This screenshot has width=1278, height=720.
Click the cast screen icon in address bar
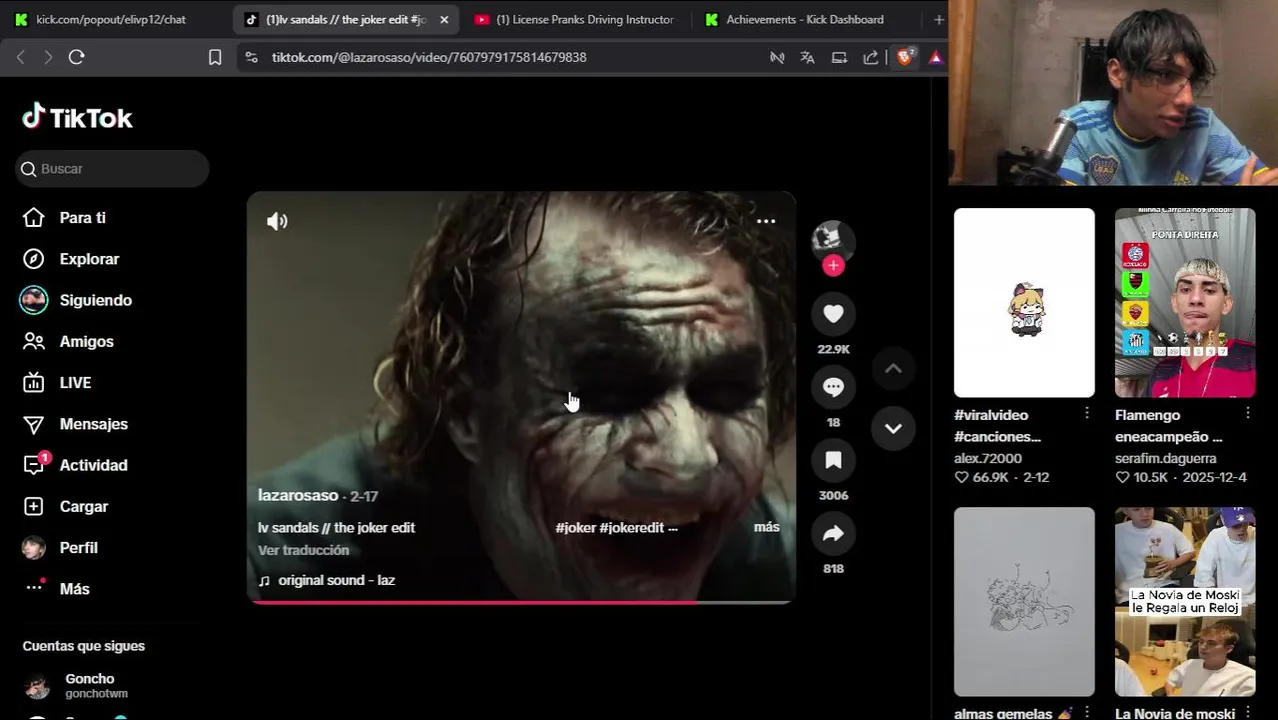click(839, 57)
